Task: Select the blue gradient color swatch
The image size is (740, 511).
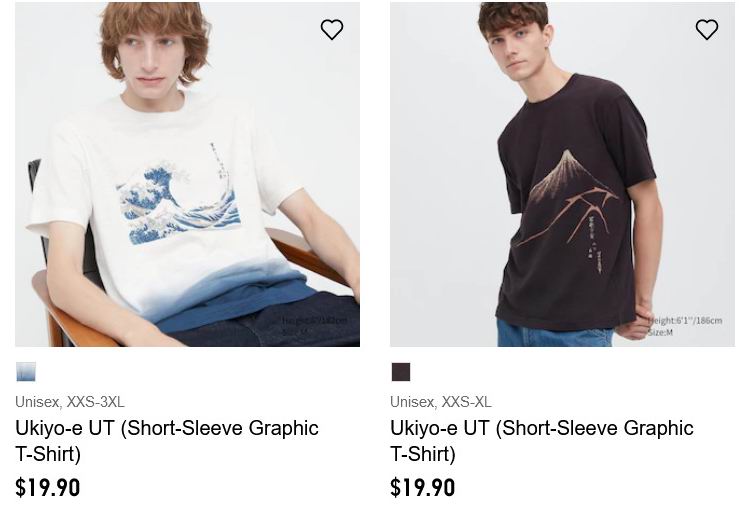Action: coord(26,372)
